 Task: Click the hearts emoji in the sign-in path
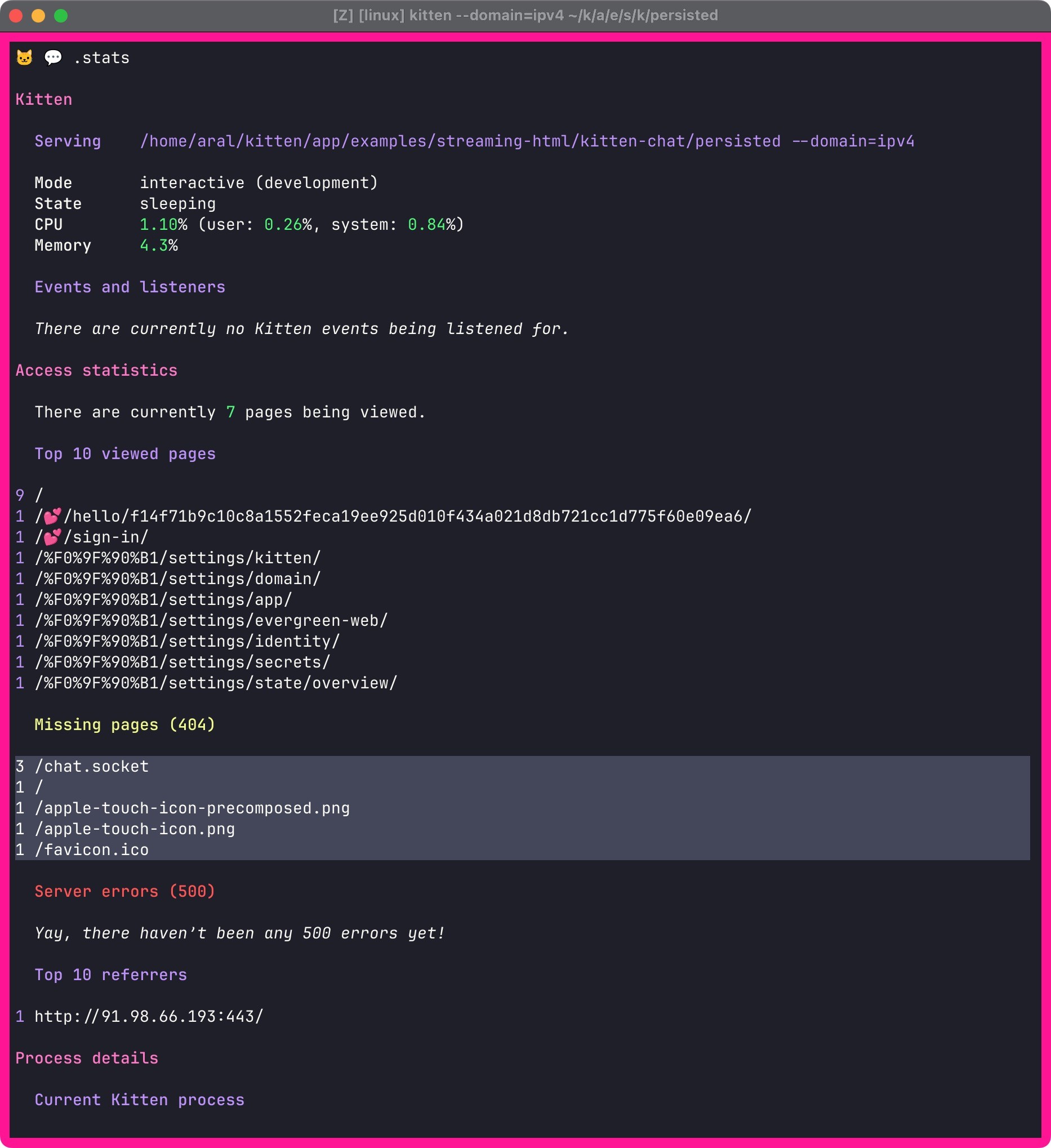(52, 537)
